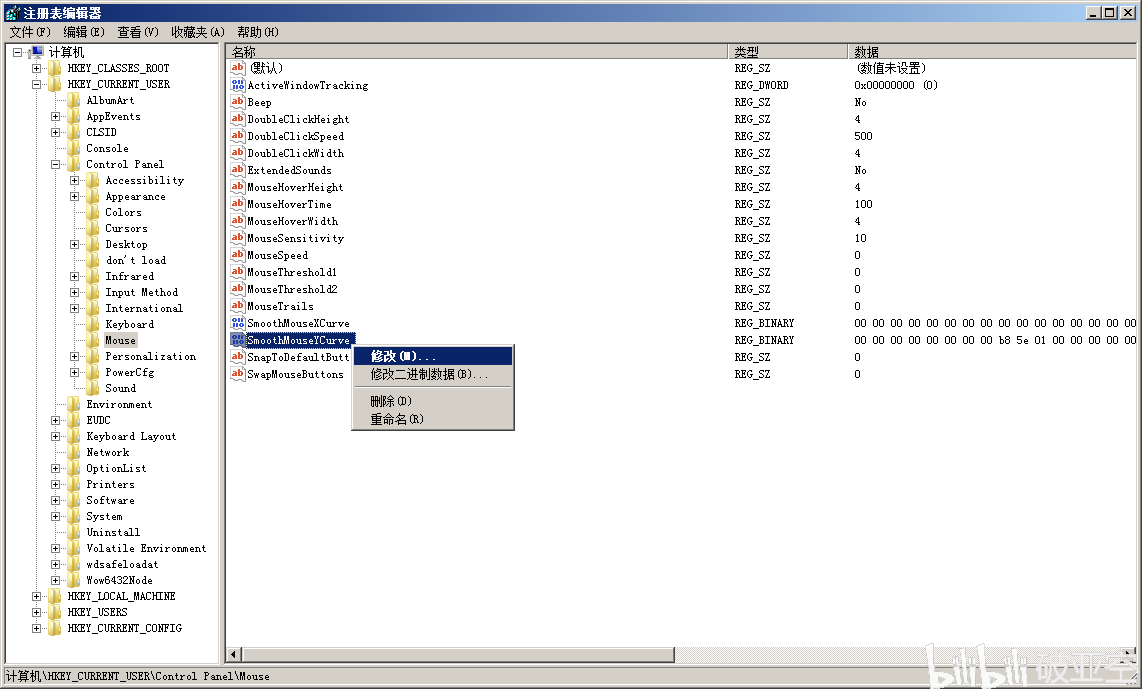Click the Sound key folder icon
The height and width of the screenshot is (689, 1142).
pyautogui.click(x=92, y=388)
